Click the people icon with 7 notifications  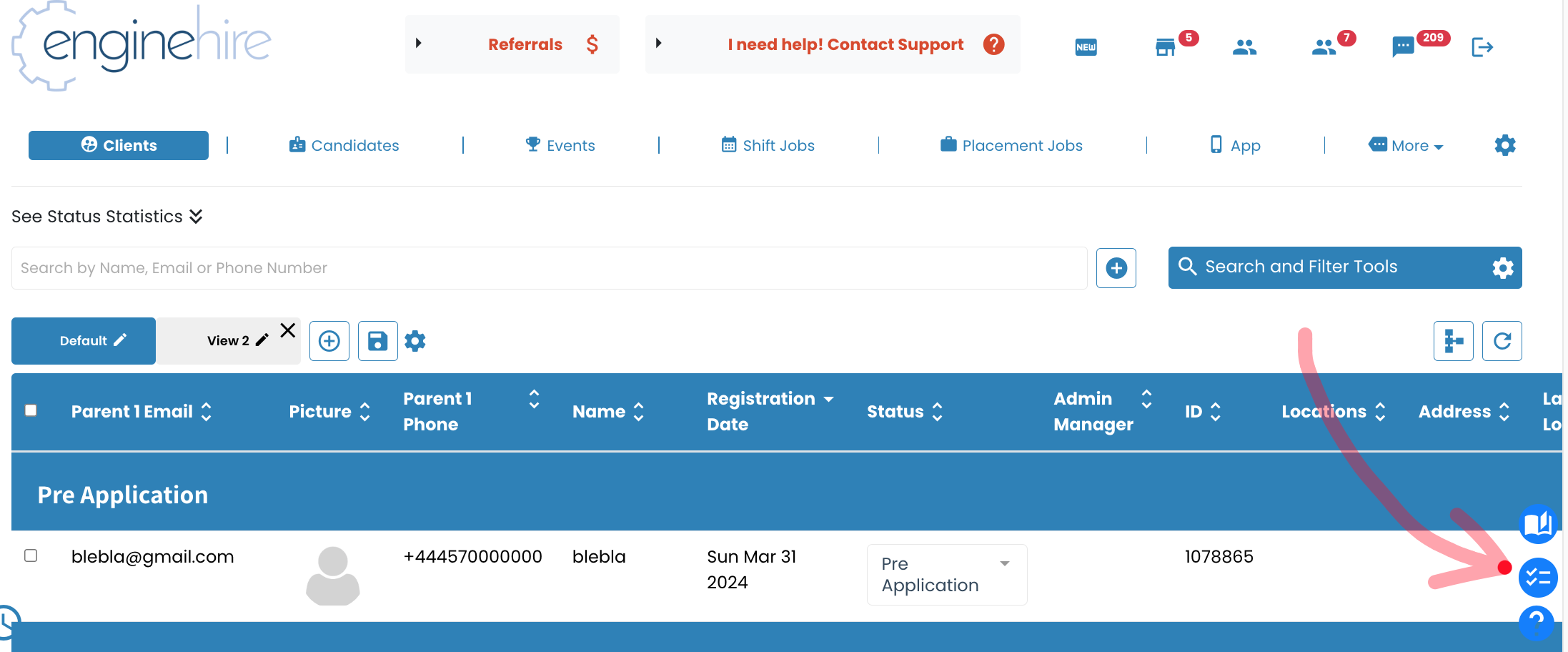(1324, 47)
